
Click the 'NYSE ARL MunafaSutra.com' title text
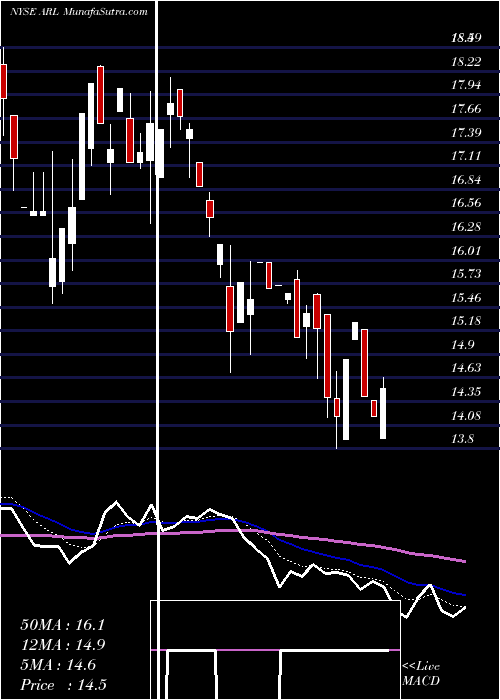79,12
